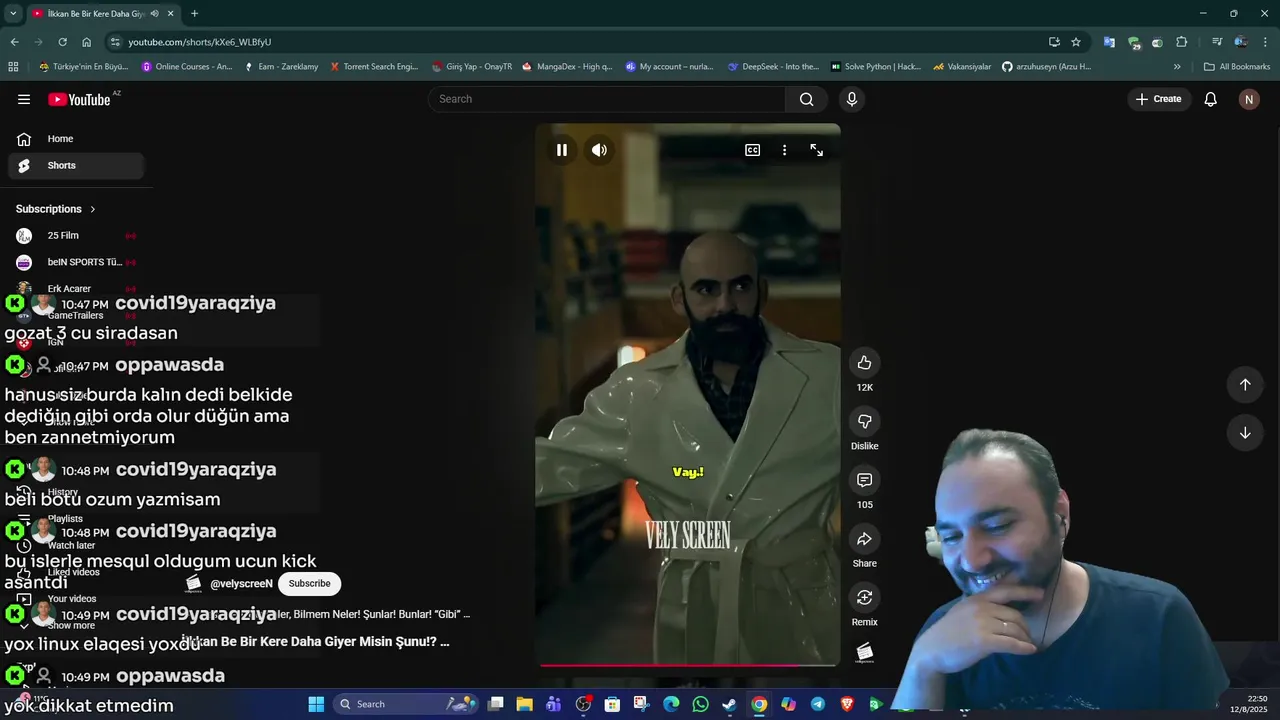Viewport: 1280px width, 720px height.
Task: Mute the Shorts video volume
Action: pyautogui.click(x=599, y=150)
